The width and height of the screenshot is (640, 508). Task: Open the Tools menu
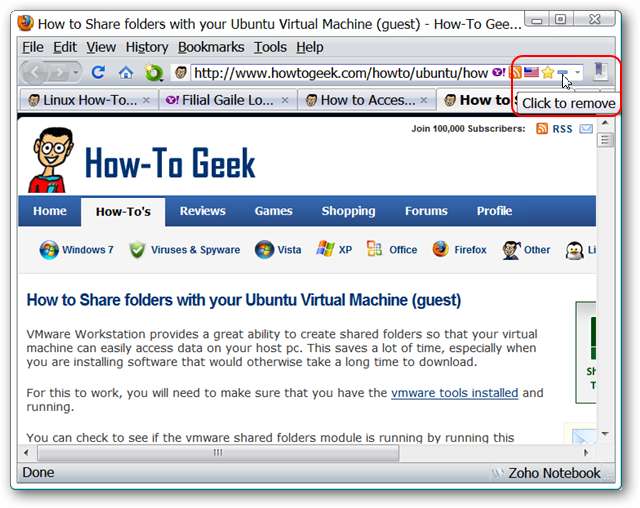[x=270, y=47]
